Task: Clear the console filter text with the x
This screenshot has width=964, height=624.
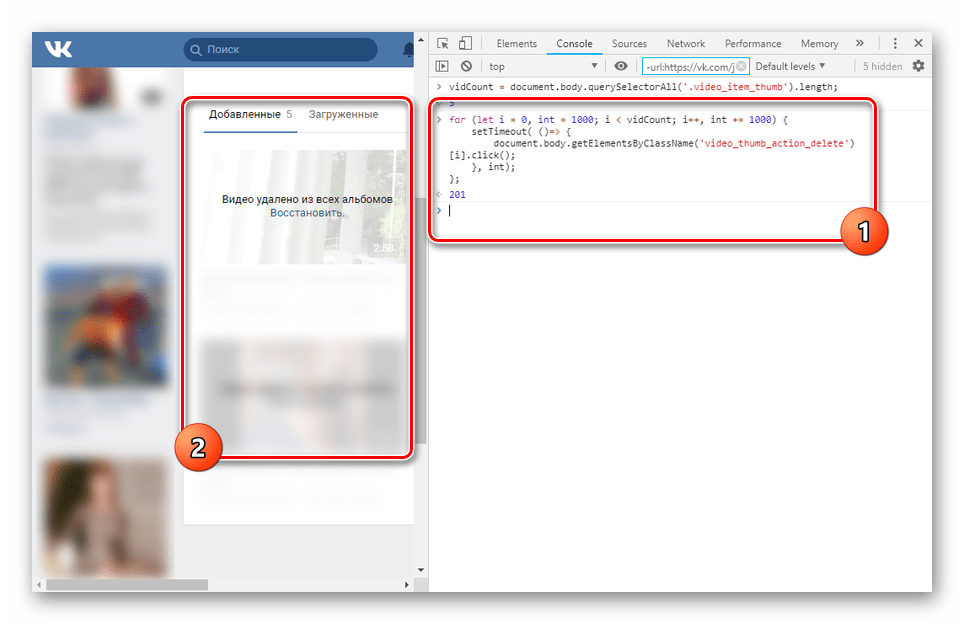Action: [x=741, y=67]
